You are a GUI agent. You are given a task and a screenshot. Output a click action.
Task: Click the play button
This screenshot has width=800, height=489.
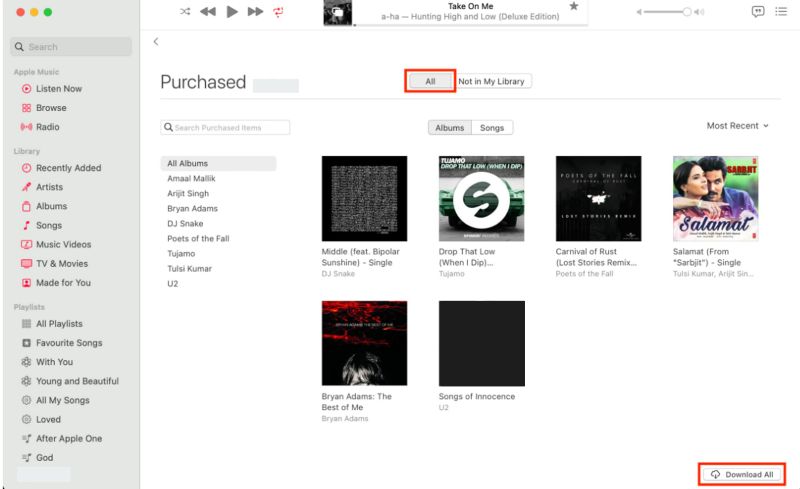(232, 11)
